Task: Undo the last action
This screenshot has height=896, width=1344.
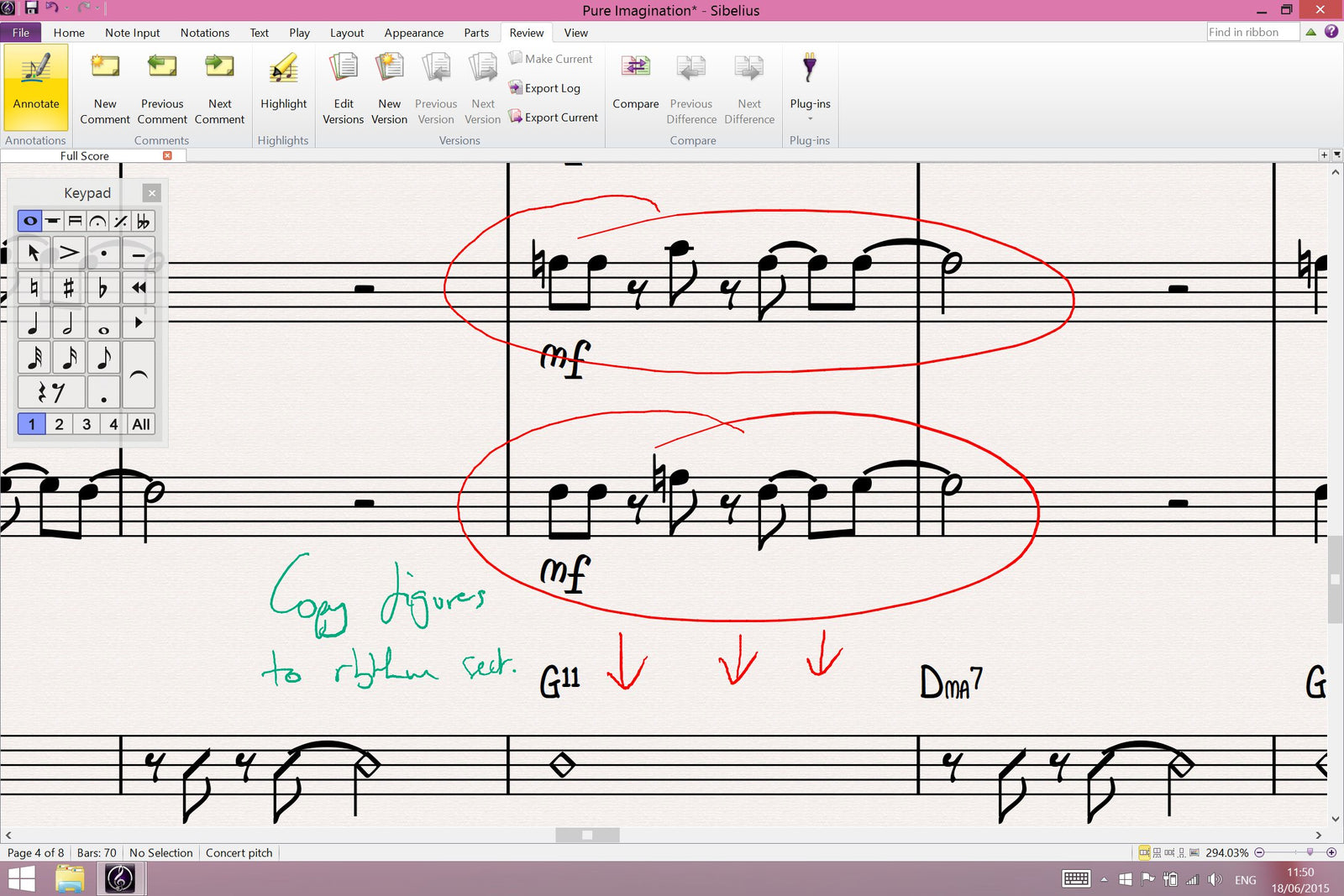Action: coord(52,8)
